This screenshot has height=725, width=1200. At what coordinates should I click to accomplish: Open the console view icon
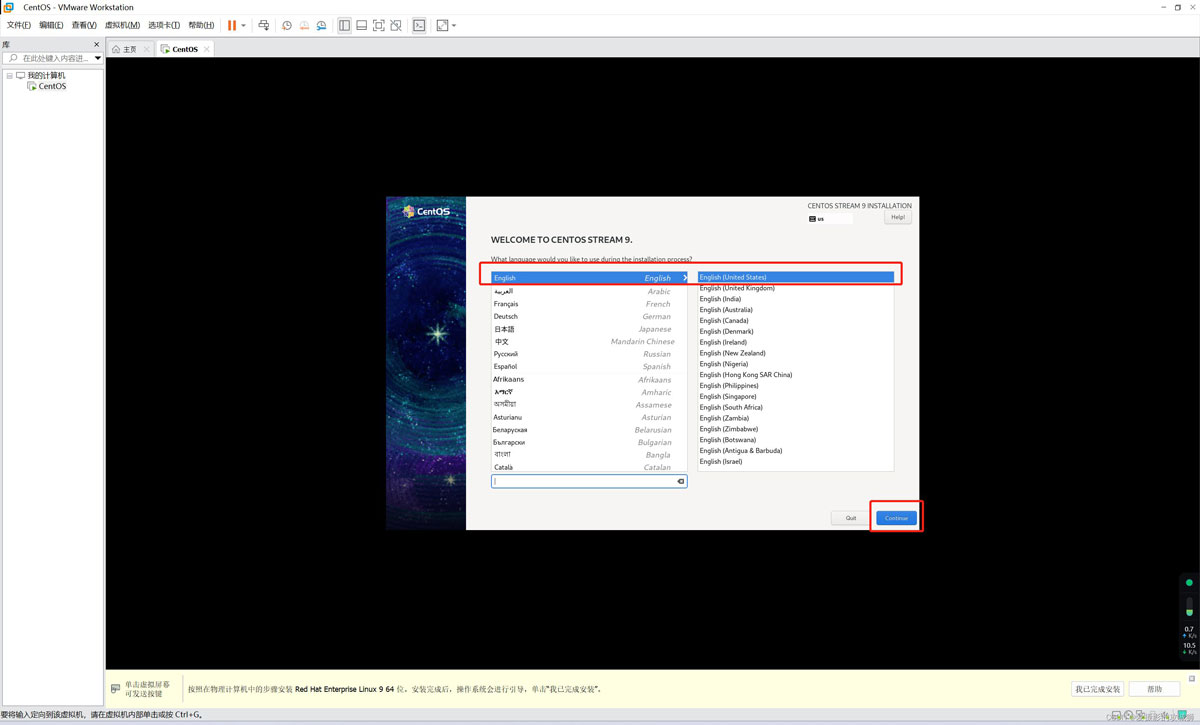tap(419, 25)
